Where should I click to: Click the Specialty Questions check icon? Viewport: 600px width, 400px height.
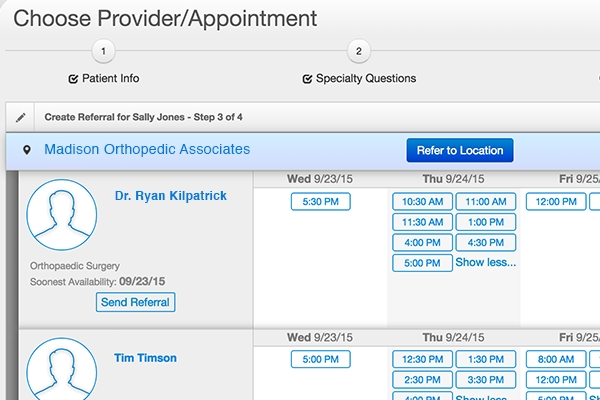coord(307,79)
